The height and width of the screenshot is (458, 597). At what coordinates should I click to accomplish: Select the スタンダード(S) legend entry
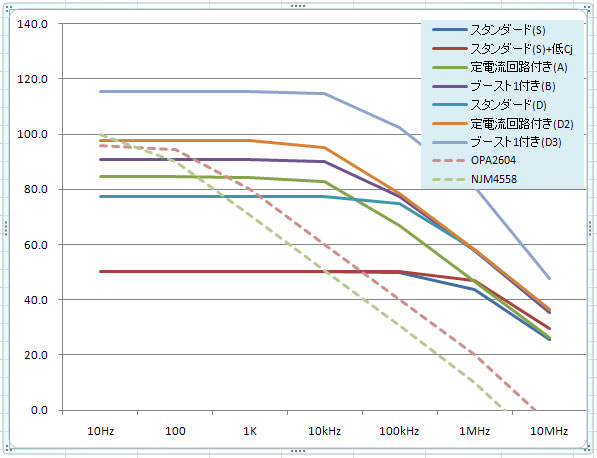point(489,30)
